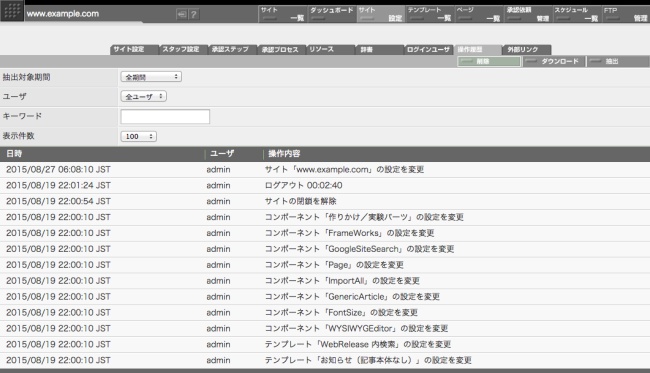This screenshot has height=373, width=650.
Task: Click the 抽出 button
Action: tap(618, 61)
